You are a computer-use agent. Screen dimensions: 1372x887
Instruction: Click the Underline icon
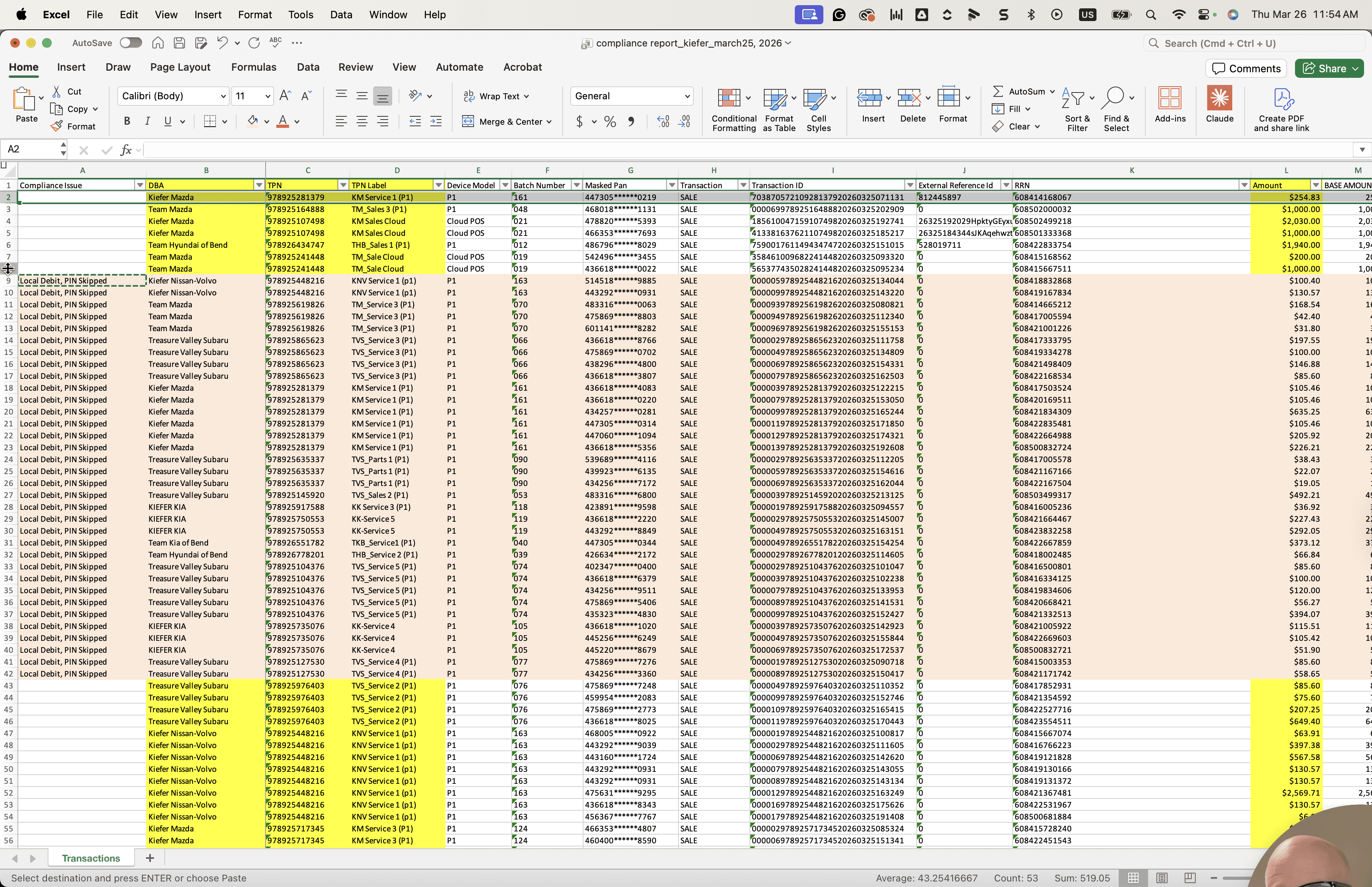point(168,121)
